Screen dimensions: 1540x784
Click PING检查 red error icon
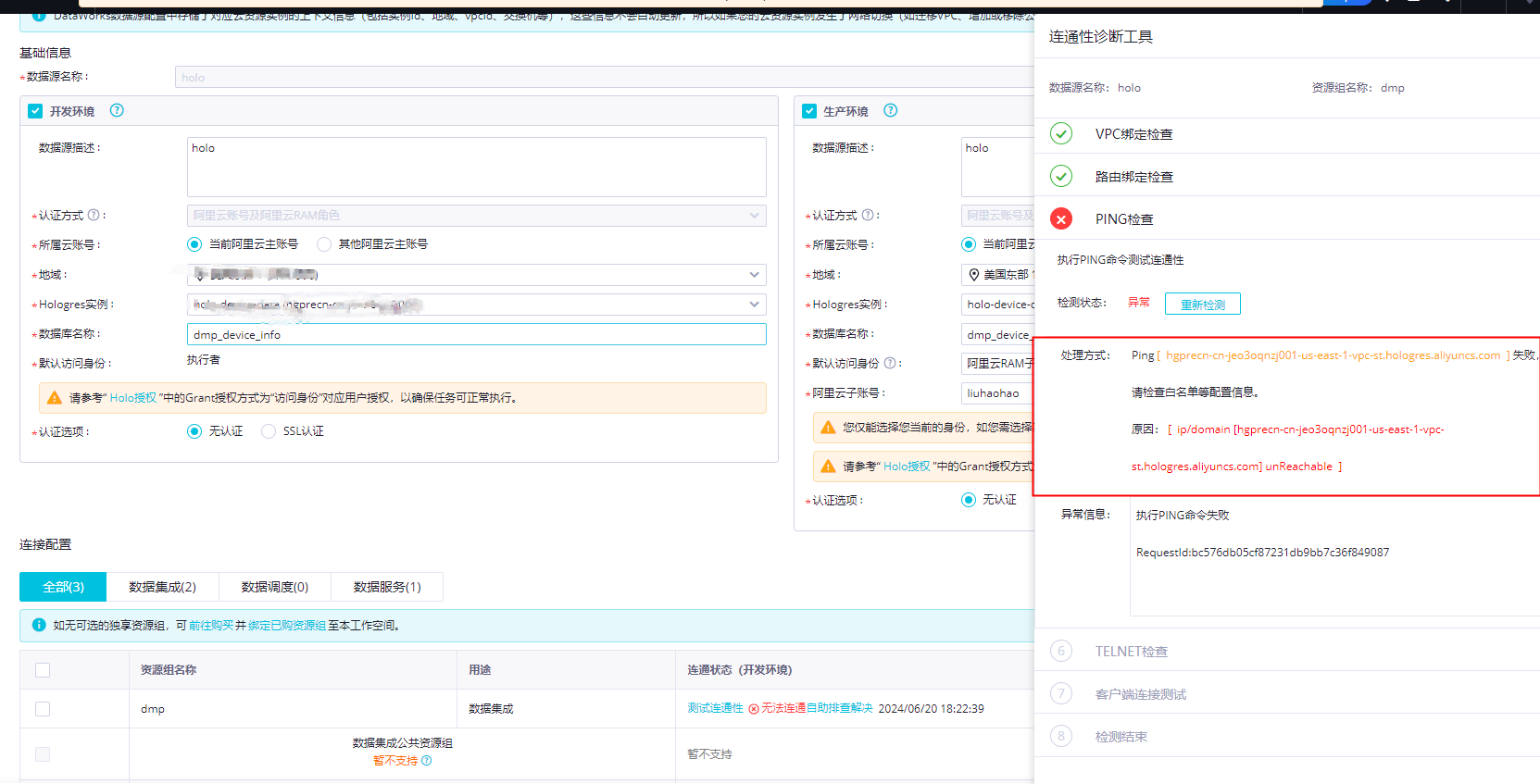click(x=1061, y=218)
